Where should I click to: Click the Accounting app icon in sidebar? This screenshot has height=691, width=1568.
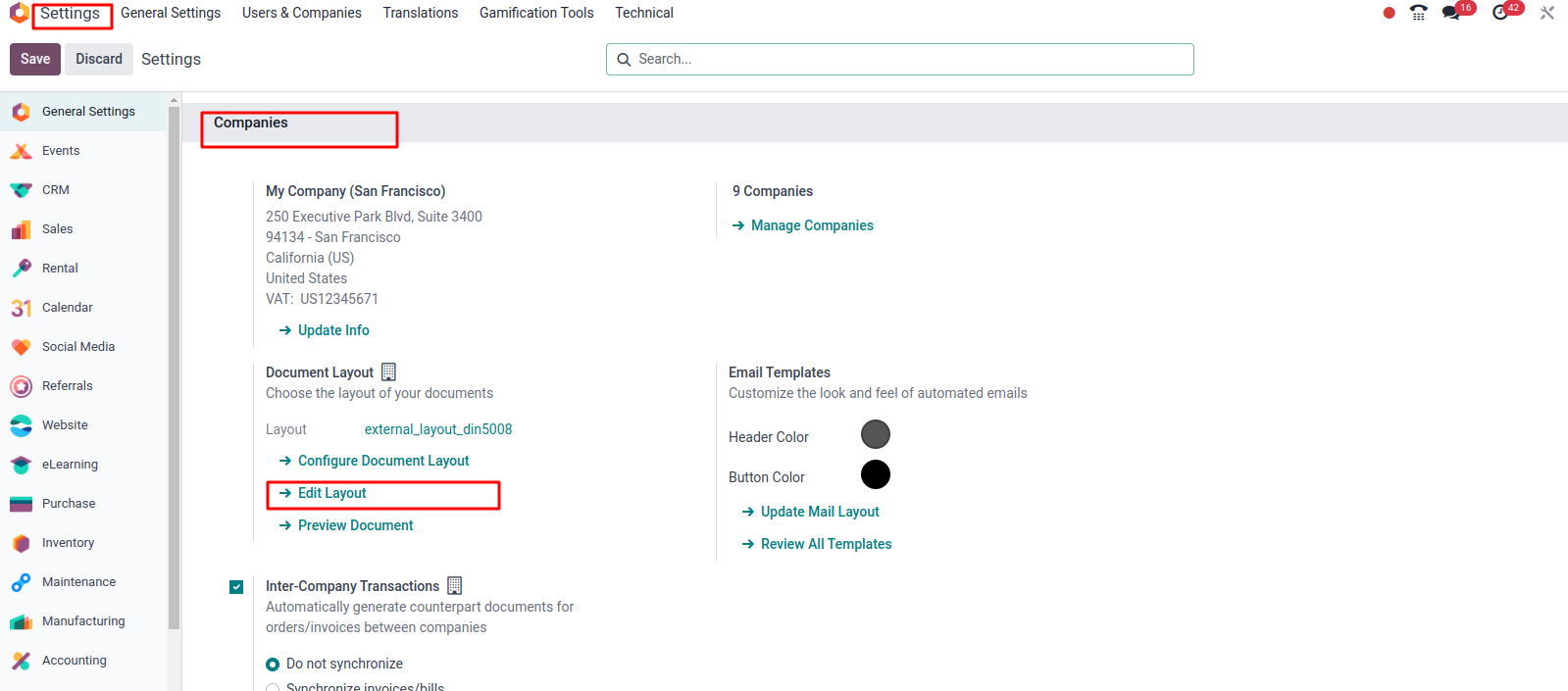(x=21, y=661)
